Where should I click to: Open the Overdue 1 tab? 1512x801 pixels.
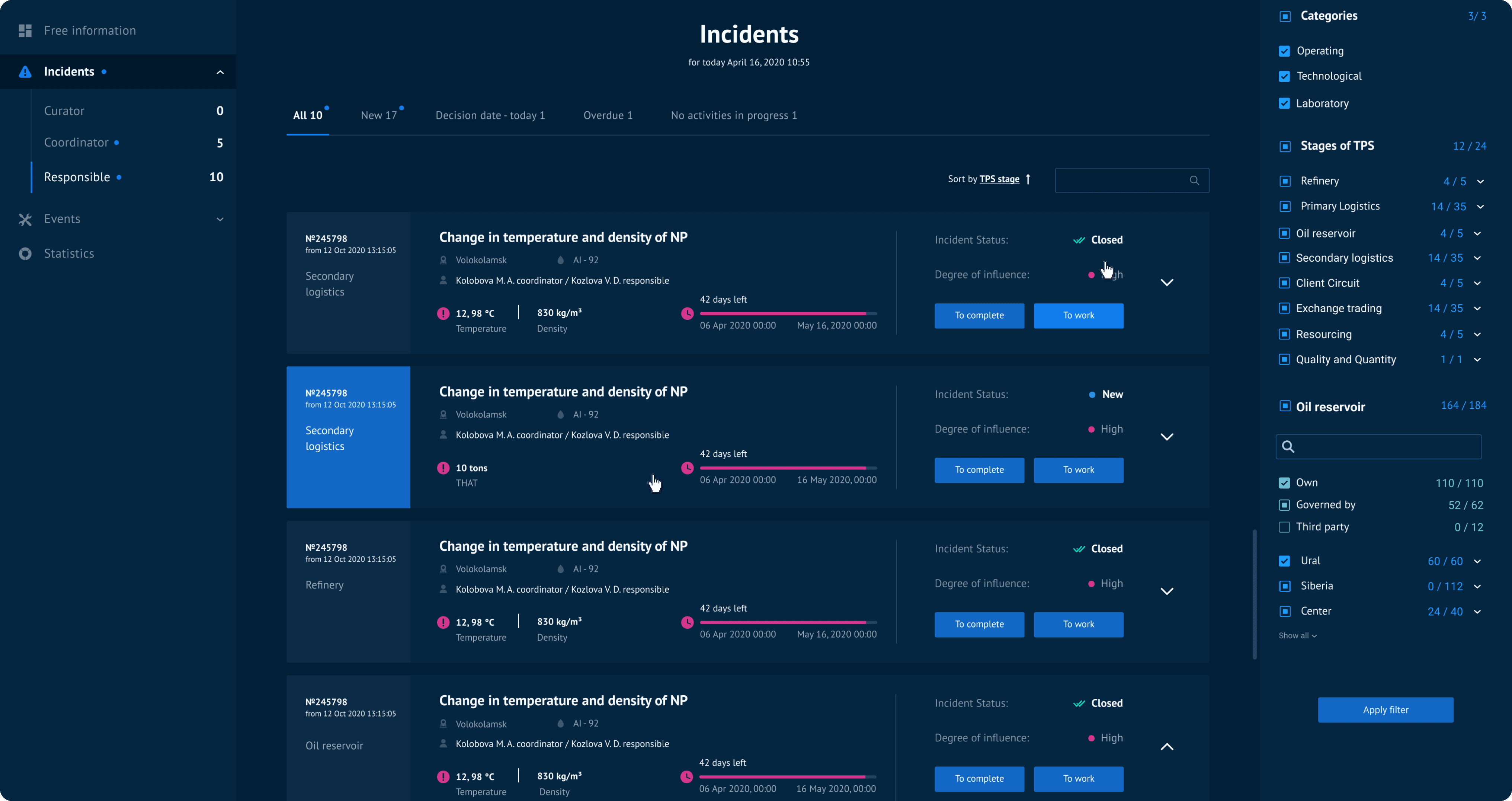pos(608,116)
